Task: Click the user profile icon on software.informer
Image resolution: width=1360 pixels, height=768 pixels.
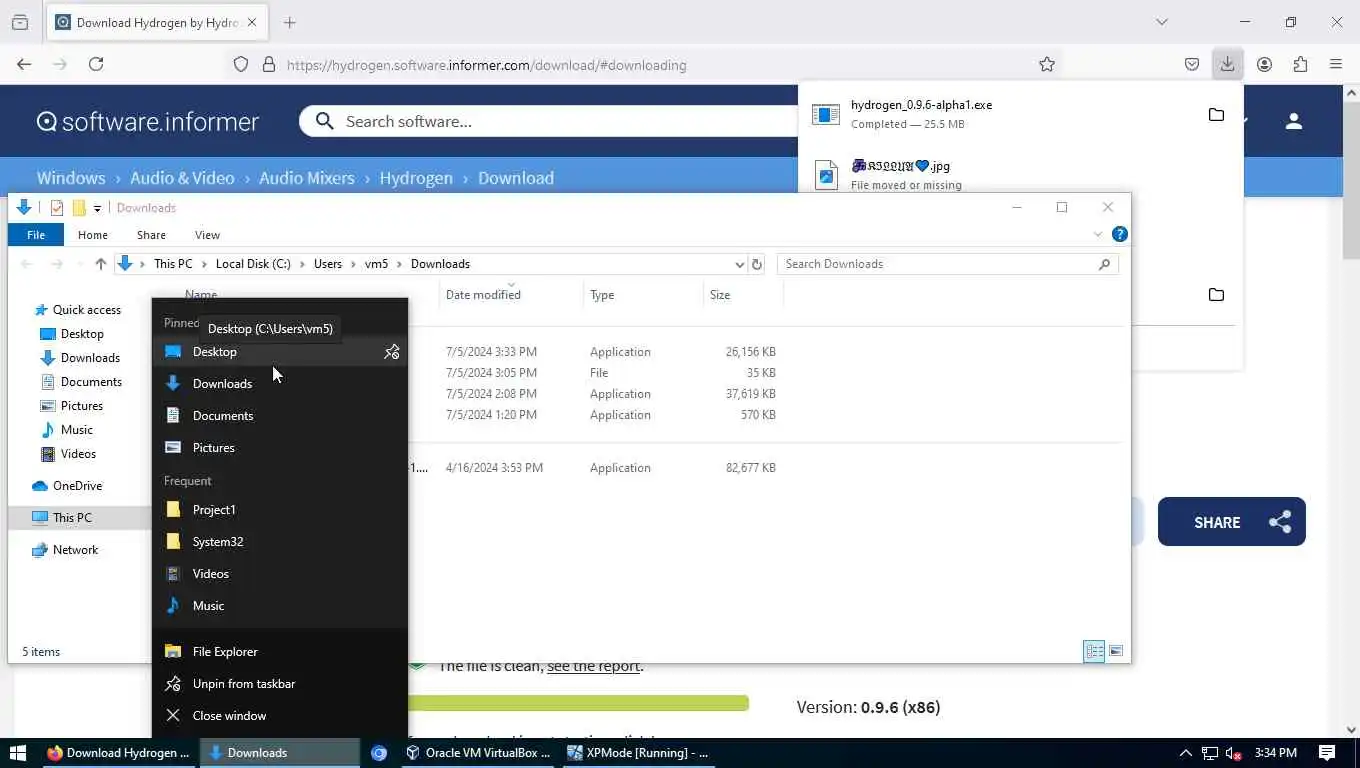Action: point(1294,121)
